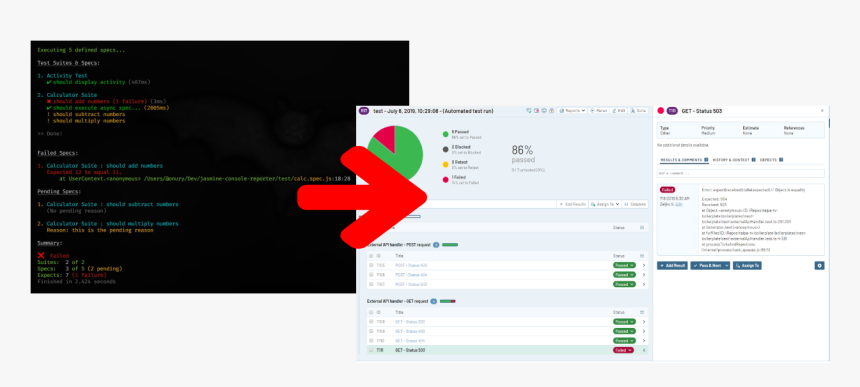Check the box for POST - Status 404
This screenshot has width=860, height=387.
[x=371, y=275]
